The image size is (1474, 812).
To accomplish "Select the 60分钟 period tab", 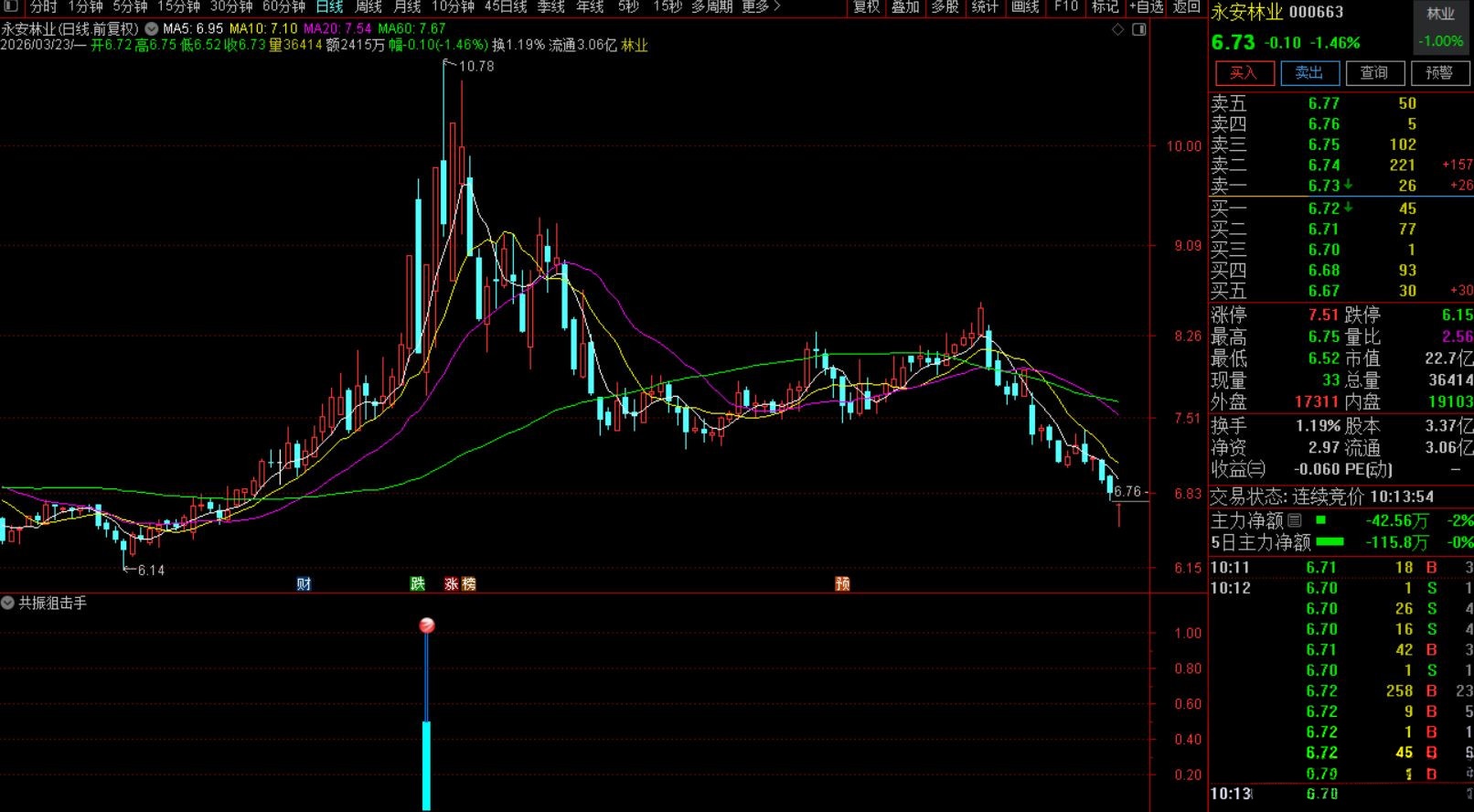I will coord(283,6).
